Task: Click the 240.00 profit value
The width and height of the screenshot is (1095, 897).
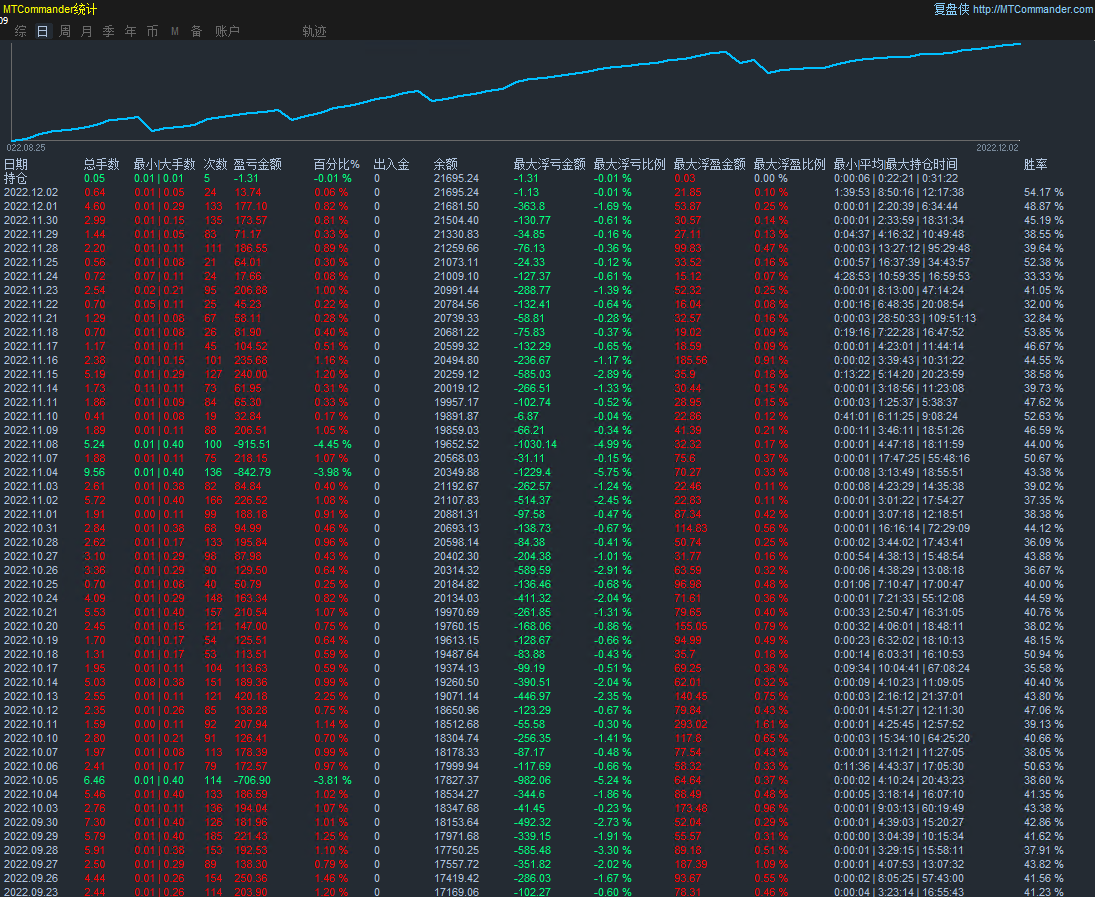Action: click(x=251, y=374)
